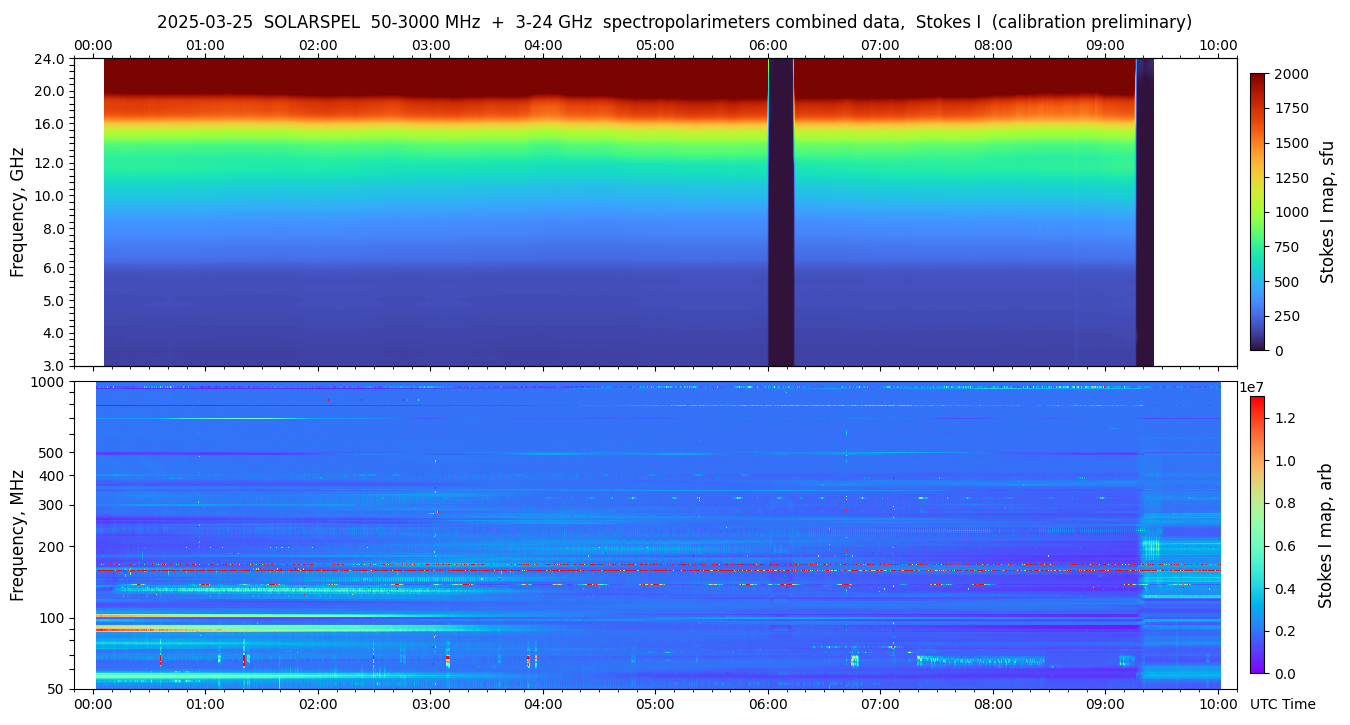
Task: Click the 03:00 tick label on the top axis
Action: (431, 45)
